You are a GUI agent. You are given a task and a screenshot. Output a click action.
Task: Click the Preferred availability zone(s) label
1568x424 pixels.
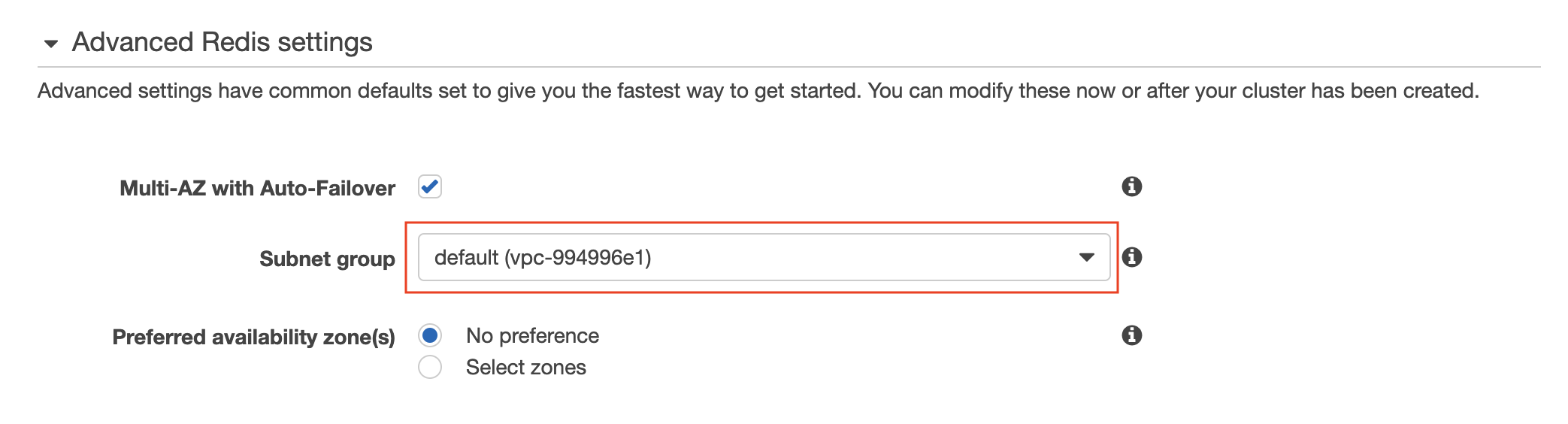(x=253, y=337)
